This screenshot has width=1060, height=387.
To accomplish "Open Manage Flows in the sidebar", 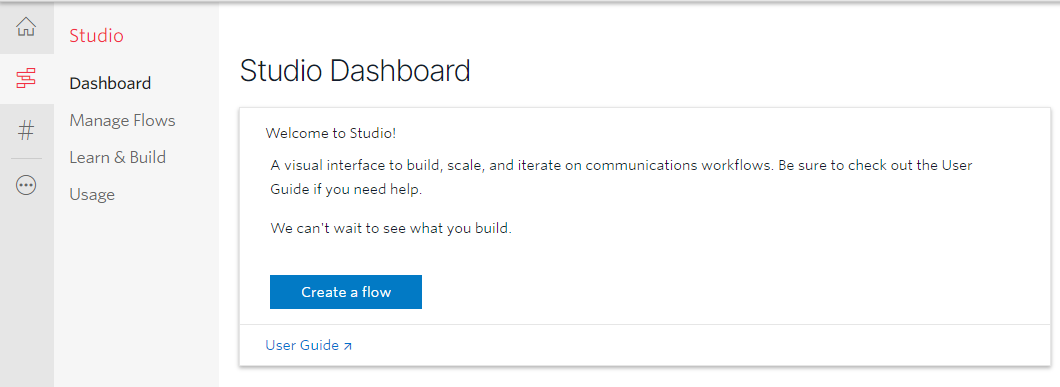I will coord(122,120).
